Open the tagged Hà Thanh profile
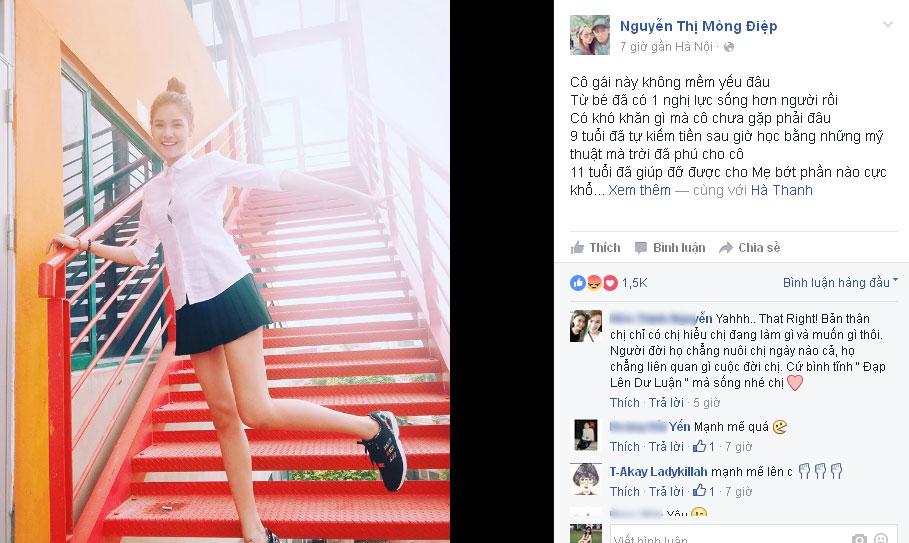909x543 pixels. click(x=781, y=190)
